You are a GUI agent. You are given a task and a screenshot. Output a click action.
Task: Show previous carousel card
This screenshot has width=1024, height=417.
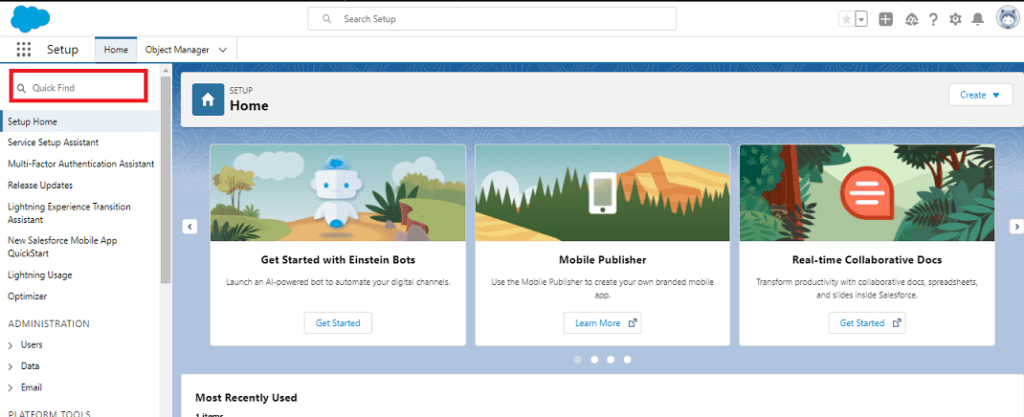[x=189, y=226]
